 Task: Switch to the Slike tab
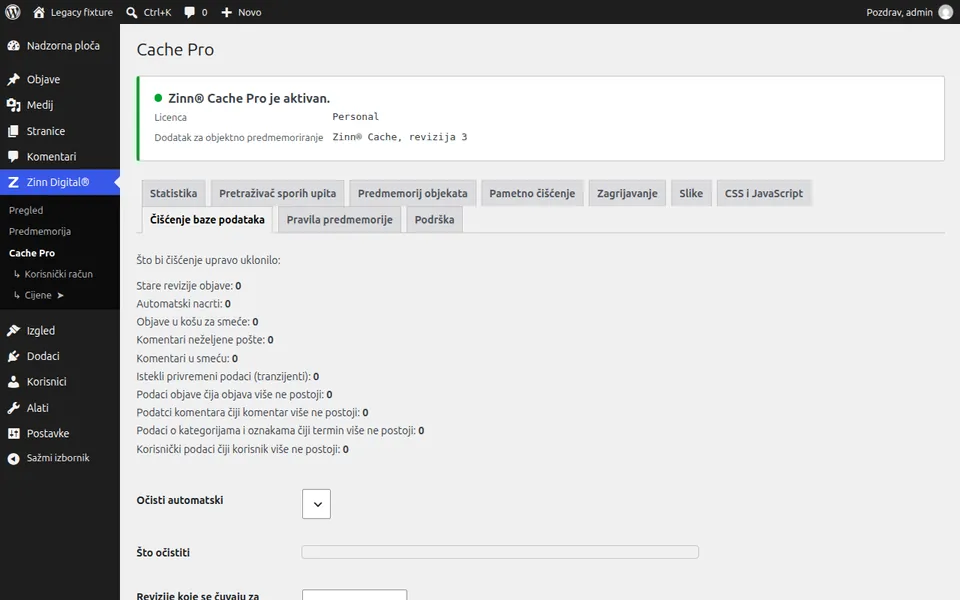pos(691,193)
